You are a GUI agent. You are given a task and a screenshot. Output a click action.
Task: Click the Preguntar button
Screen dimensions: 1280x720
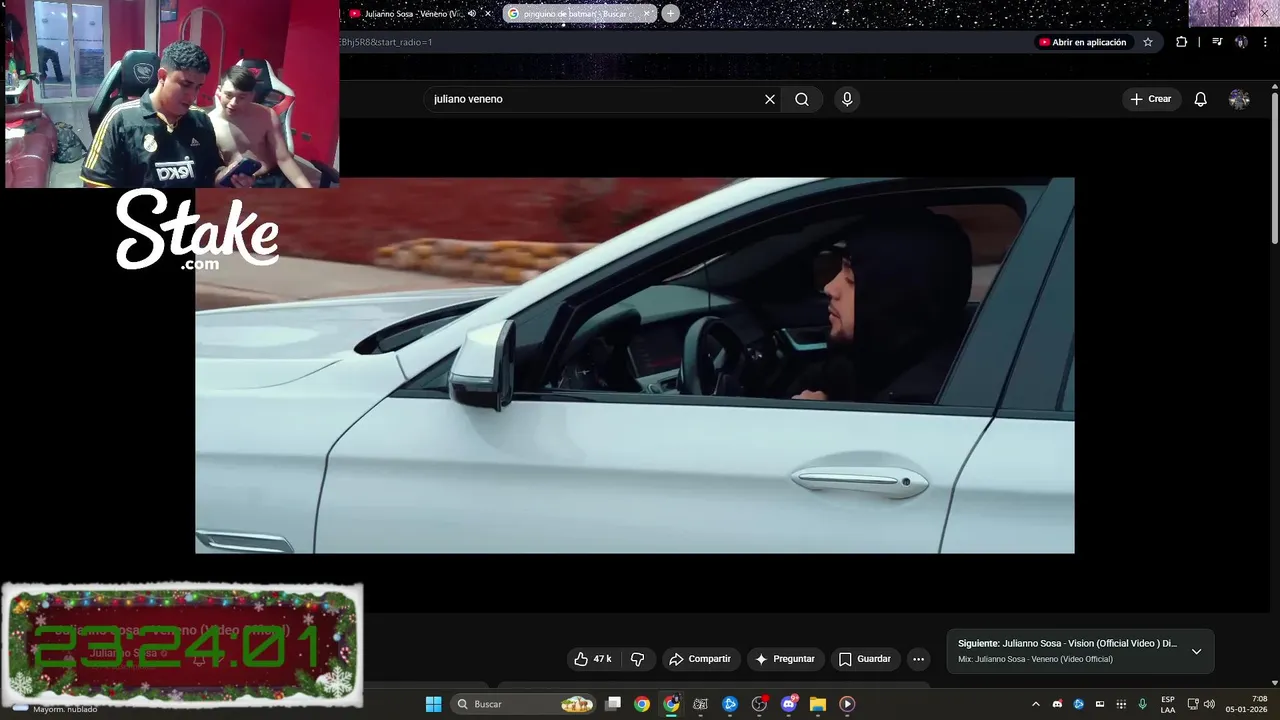click(785, 659)
